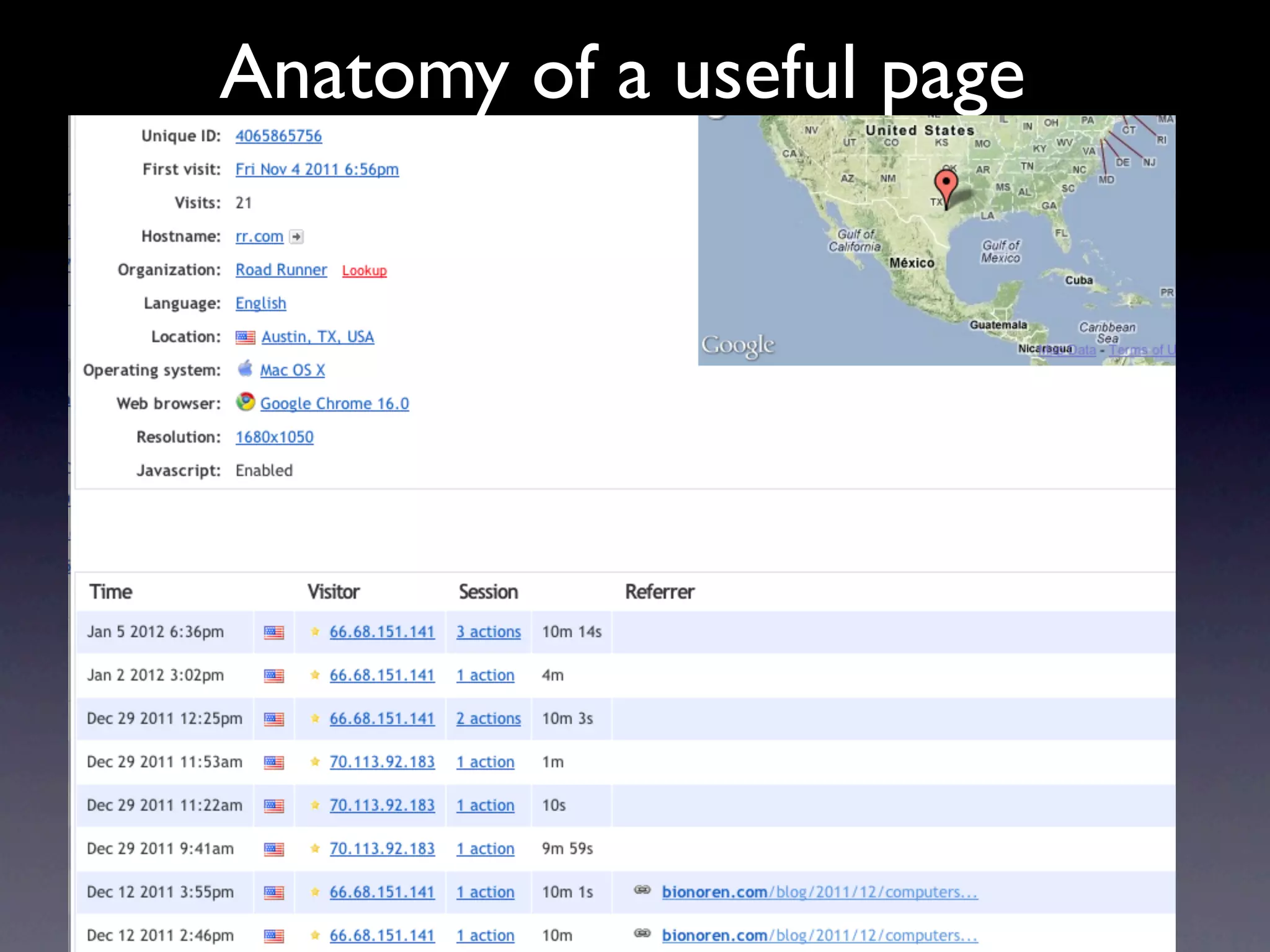This screenshot has height=952, width=1270.
Task: Open IP 70.113.92.183 in the Dec 29 11:22am row
Action: point(382,805)
